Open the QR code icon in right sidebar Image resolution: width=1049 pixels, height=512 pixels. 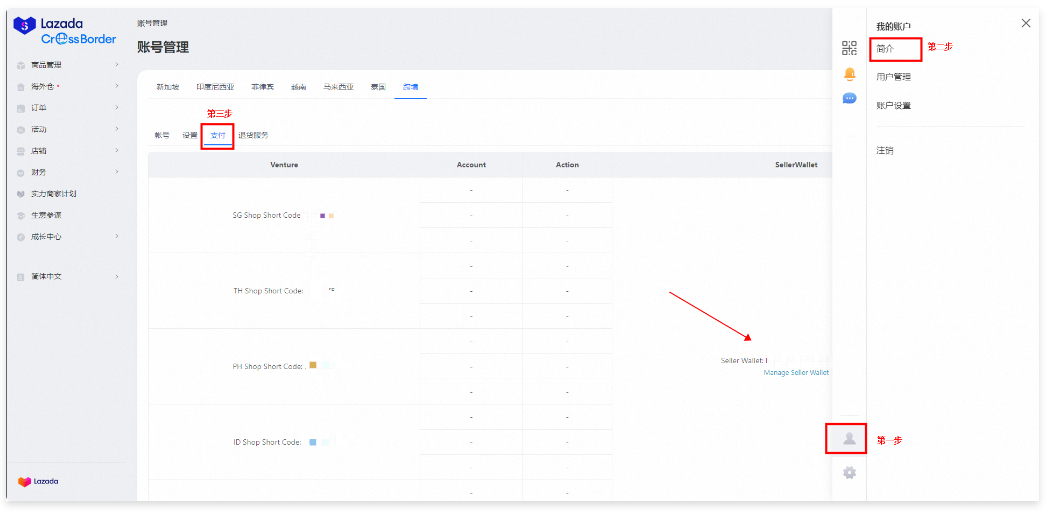pos(849,48)
